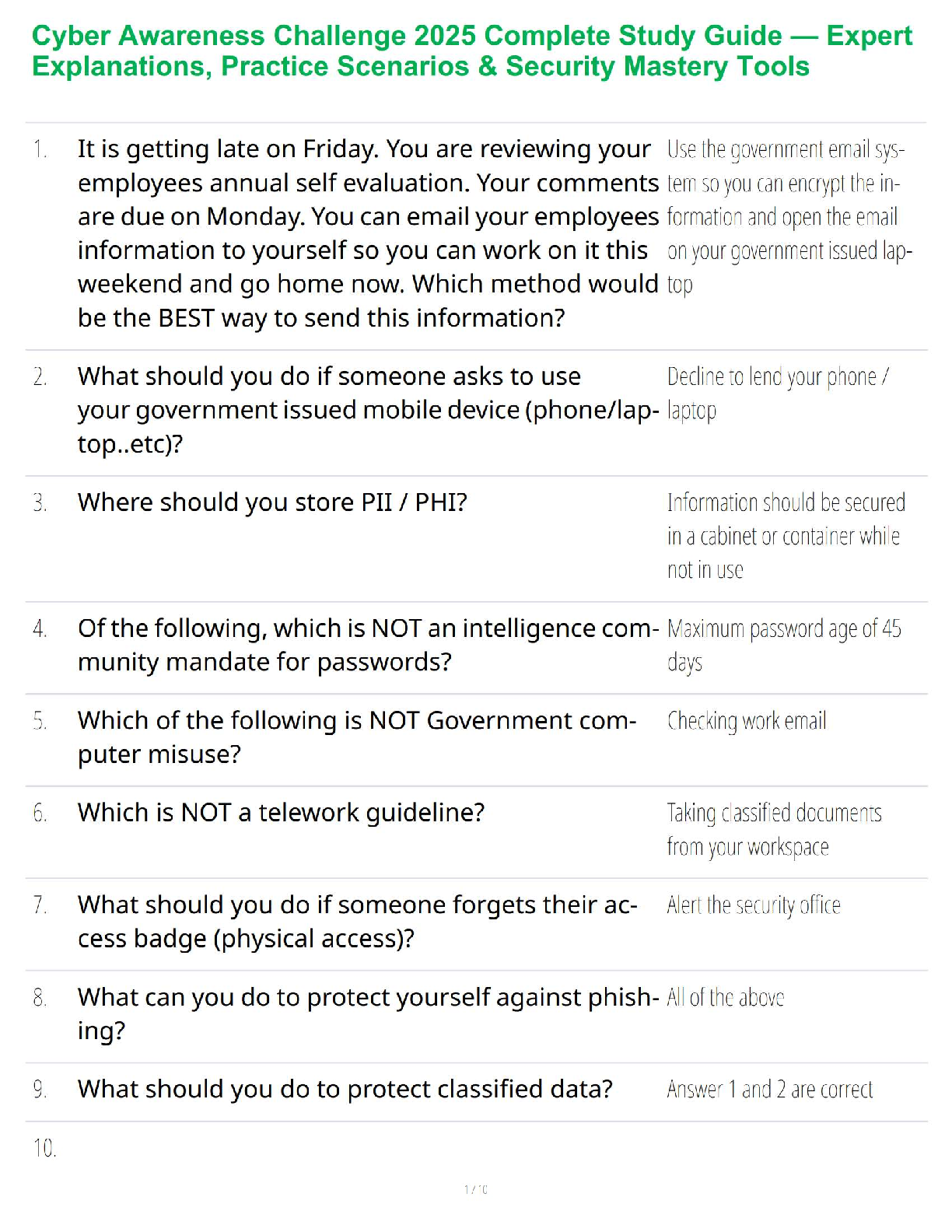Select the answer about securing information in a cabinet
The width and height of the screenshot is (952, 1232).
pos(786,536)
